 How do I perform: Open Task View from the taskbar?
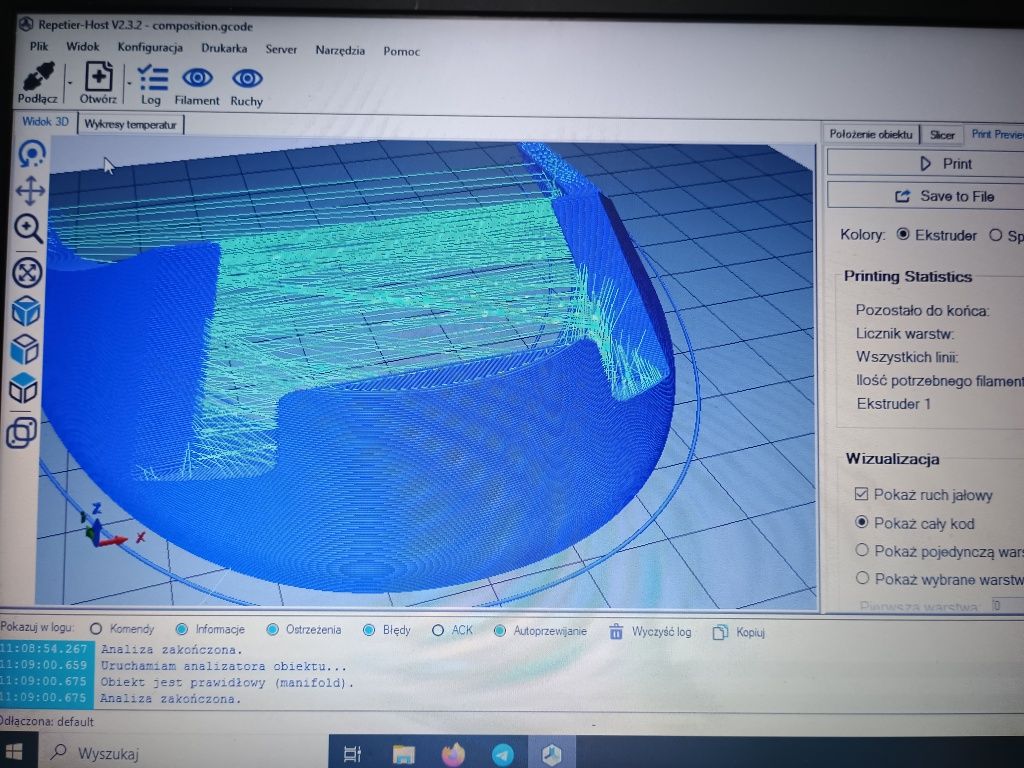(352, 754)
